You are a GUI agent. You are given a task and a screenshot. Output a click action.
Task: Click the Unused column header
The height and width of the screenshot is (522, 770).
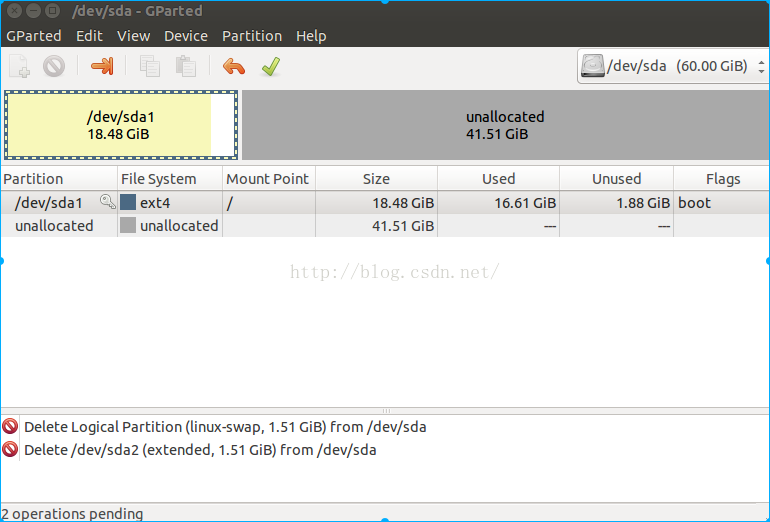tap(616, 179)
